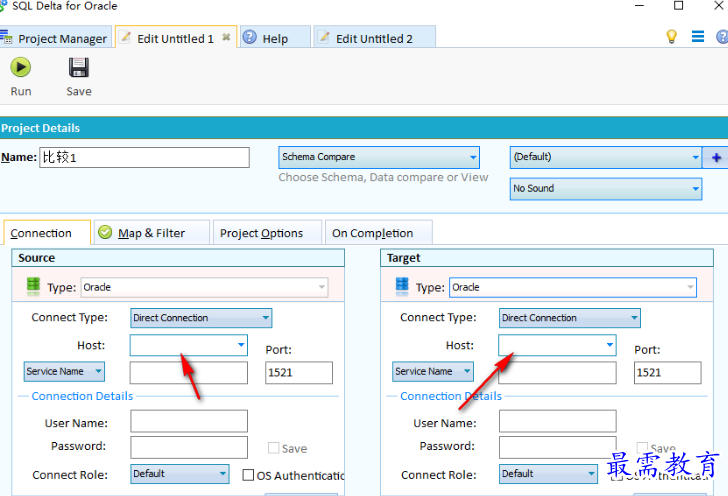
Task: Click Target User Name field
Action: tap(558, 421)
